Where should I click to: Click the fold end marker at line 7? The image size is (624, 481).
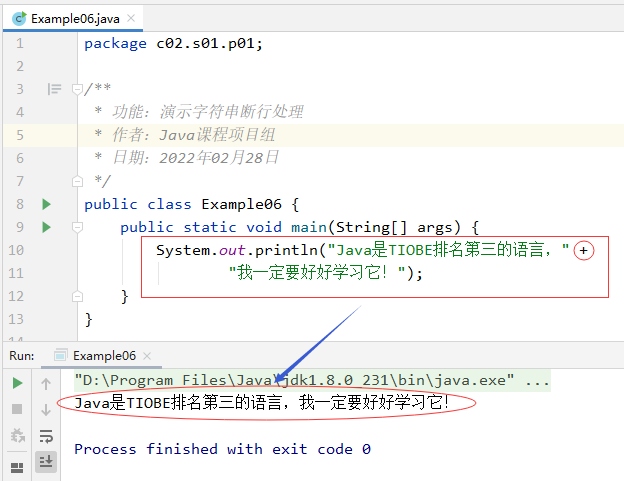[77, 181]
